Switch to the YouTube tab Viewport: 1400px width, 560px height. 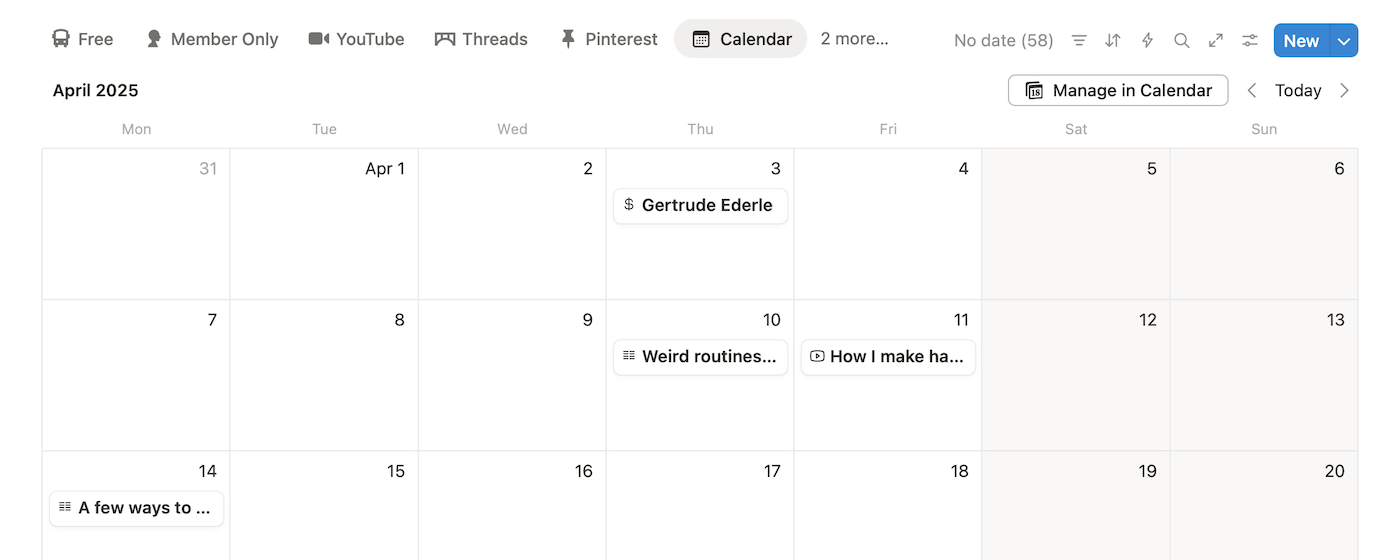[x=357, y=39]
